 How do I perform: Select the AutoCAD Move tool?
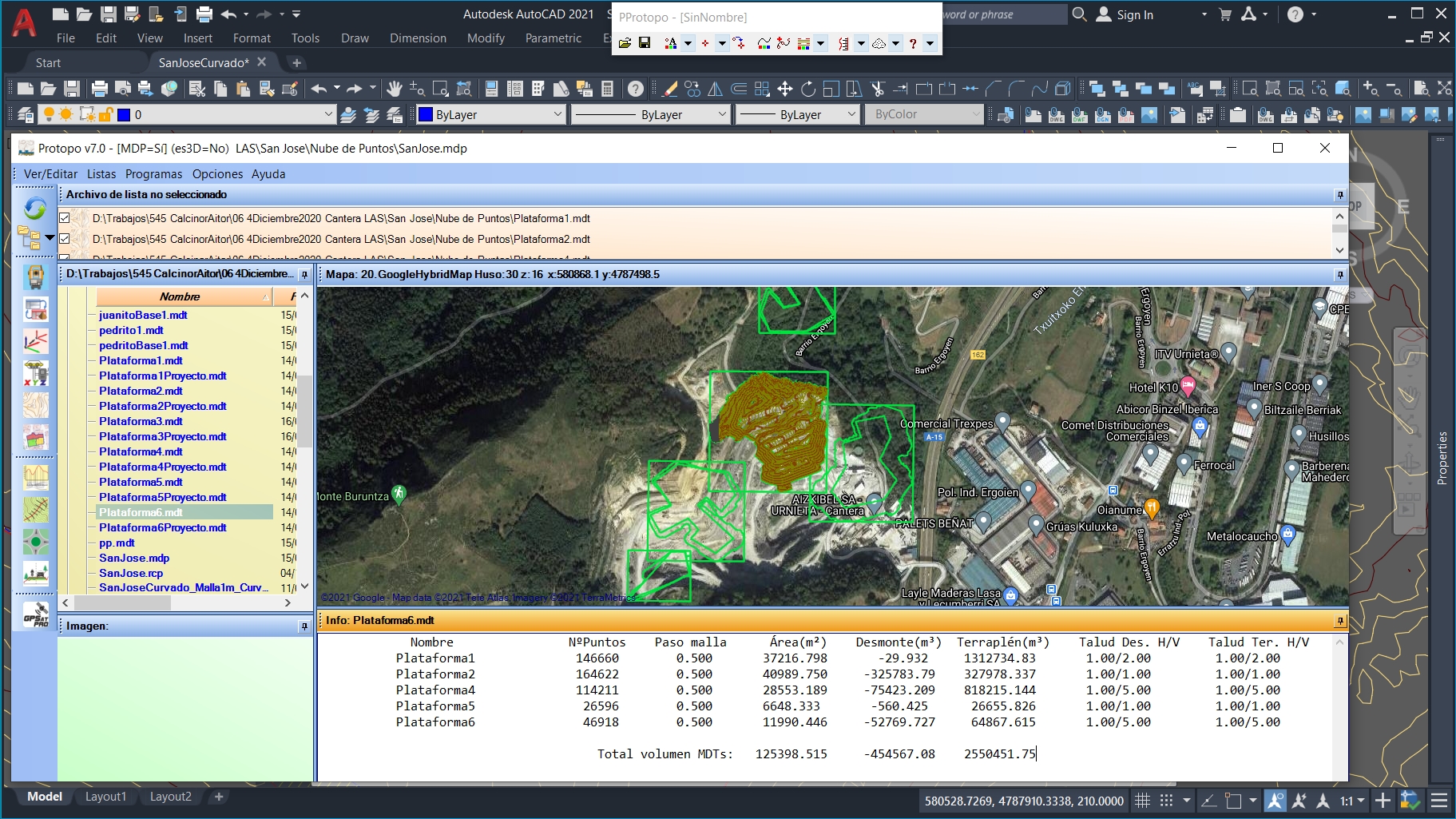[x=784, y=89]
